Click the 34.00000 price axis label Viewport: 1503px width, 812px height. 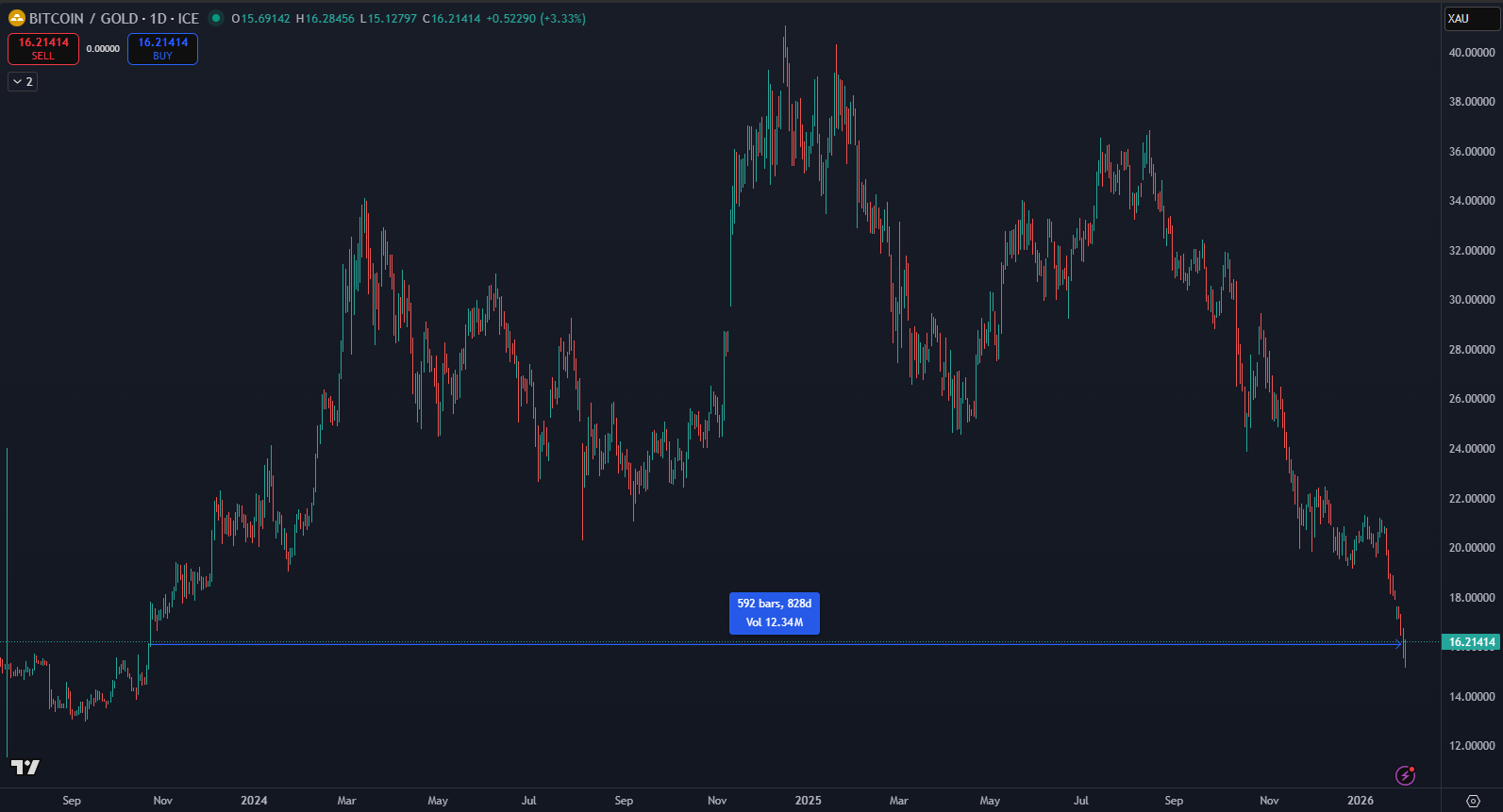pos(1472,201)
